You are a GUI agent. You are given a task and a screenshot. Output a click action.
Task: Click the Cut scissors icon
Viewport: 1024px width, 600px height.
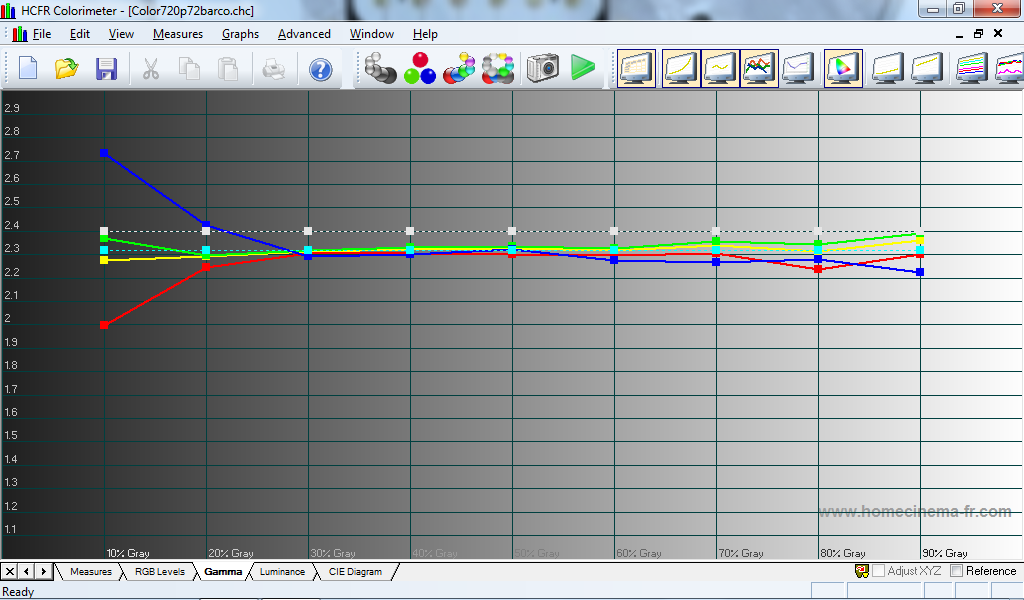151,69
